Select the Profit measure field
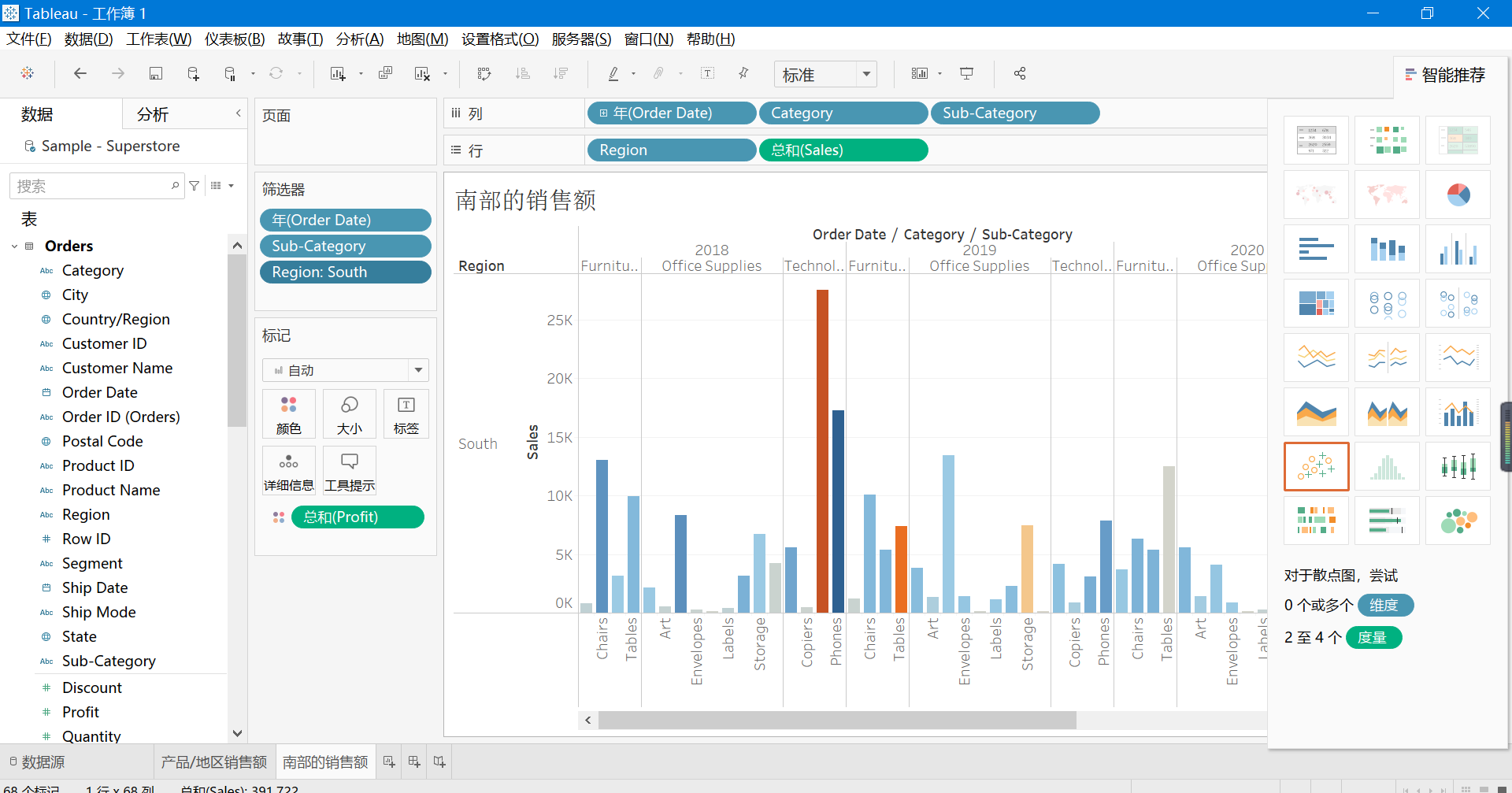This screenshot has height=793, width=1512. (x=80, y=712)
